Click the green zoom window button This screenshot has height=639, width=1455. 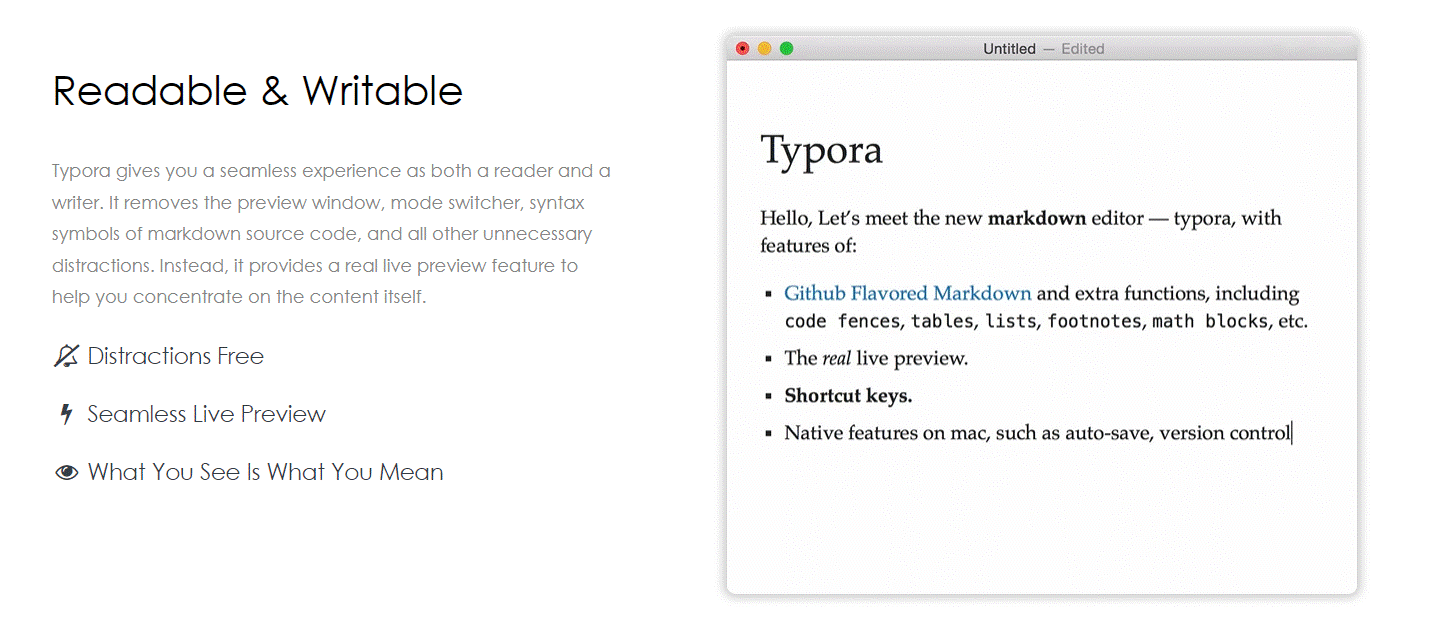[787, 48]
